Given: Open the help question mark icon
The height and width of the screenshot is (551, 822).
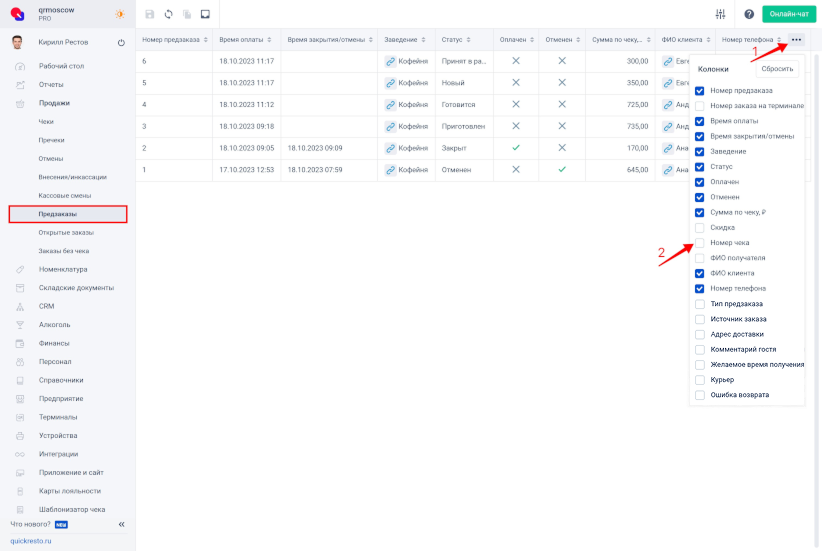Looking at the screenshot, I should pos(749,14).
